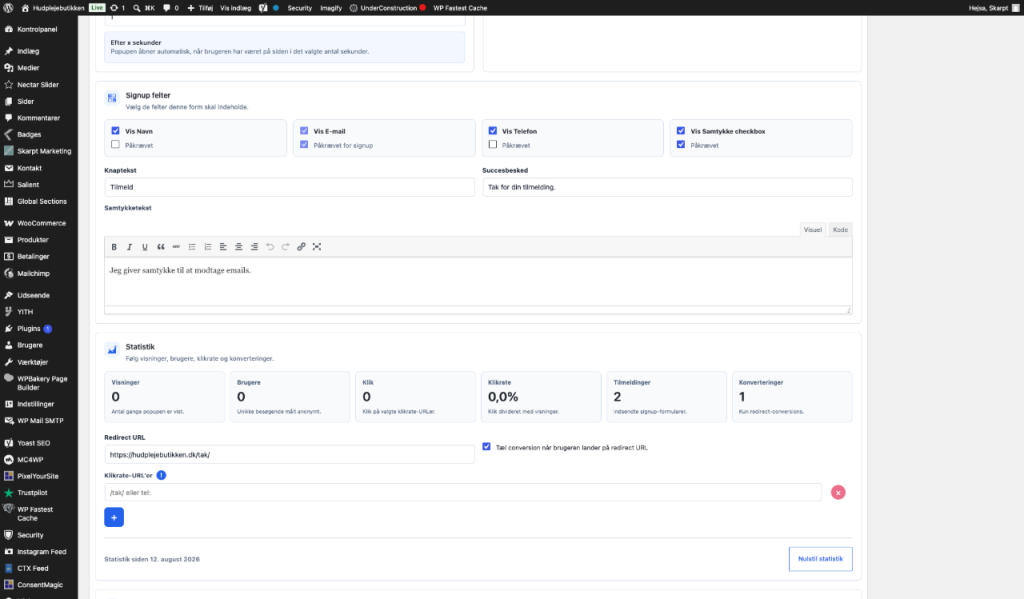Toggle the Vis E-mail checkbox
Viewport: 1024px width, 599px height.
pyautogui.click(x=304, y=131)
